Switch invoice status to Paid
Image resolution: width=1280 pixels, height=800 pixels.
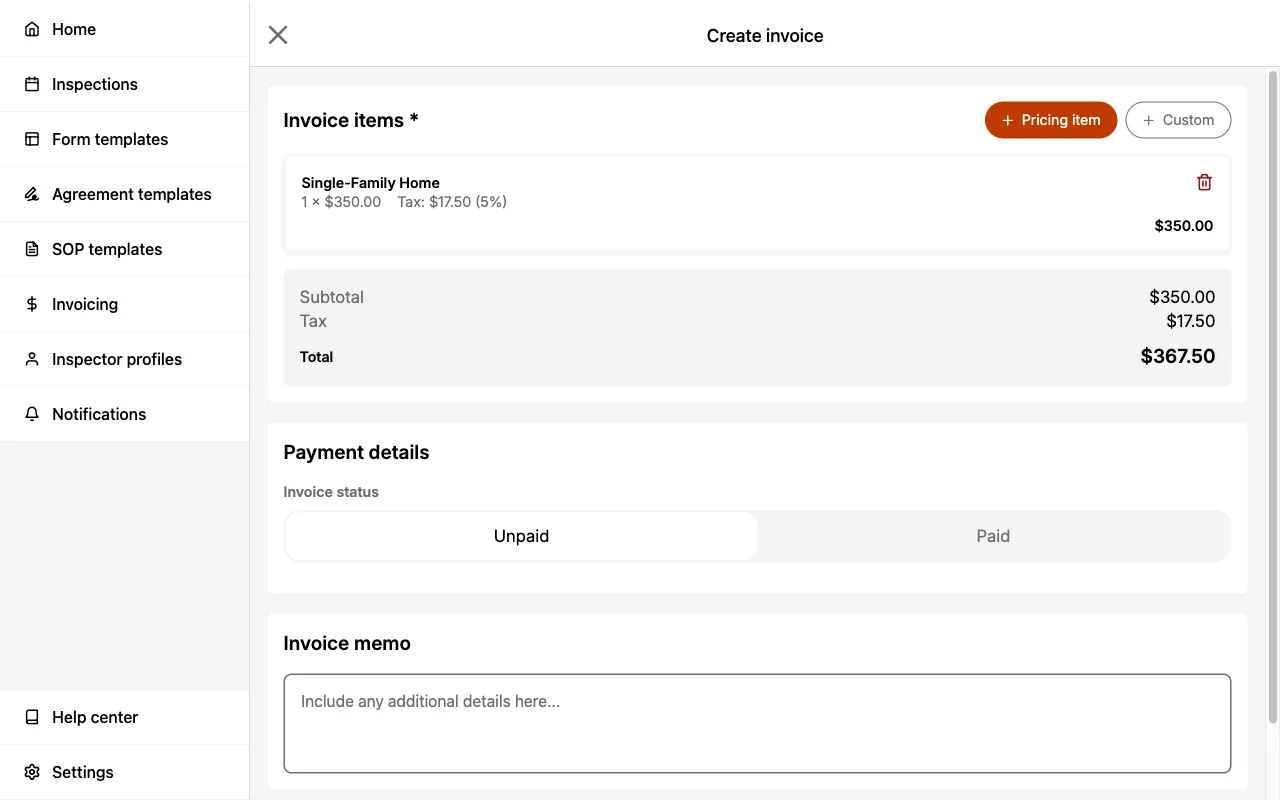(x=993, y=536)
